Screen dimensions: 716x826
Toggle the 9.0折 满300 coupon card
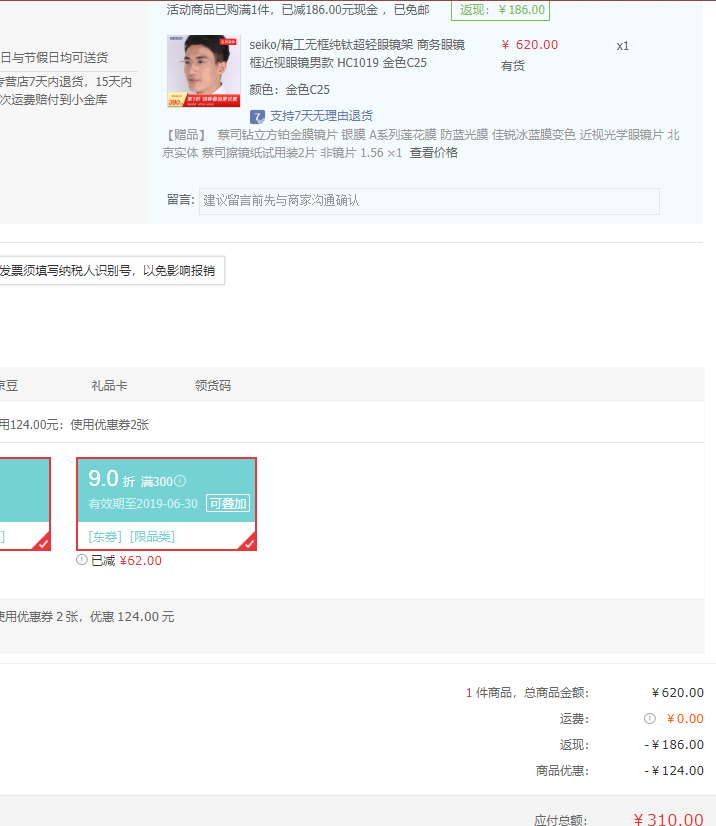(166, 504)
